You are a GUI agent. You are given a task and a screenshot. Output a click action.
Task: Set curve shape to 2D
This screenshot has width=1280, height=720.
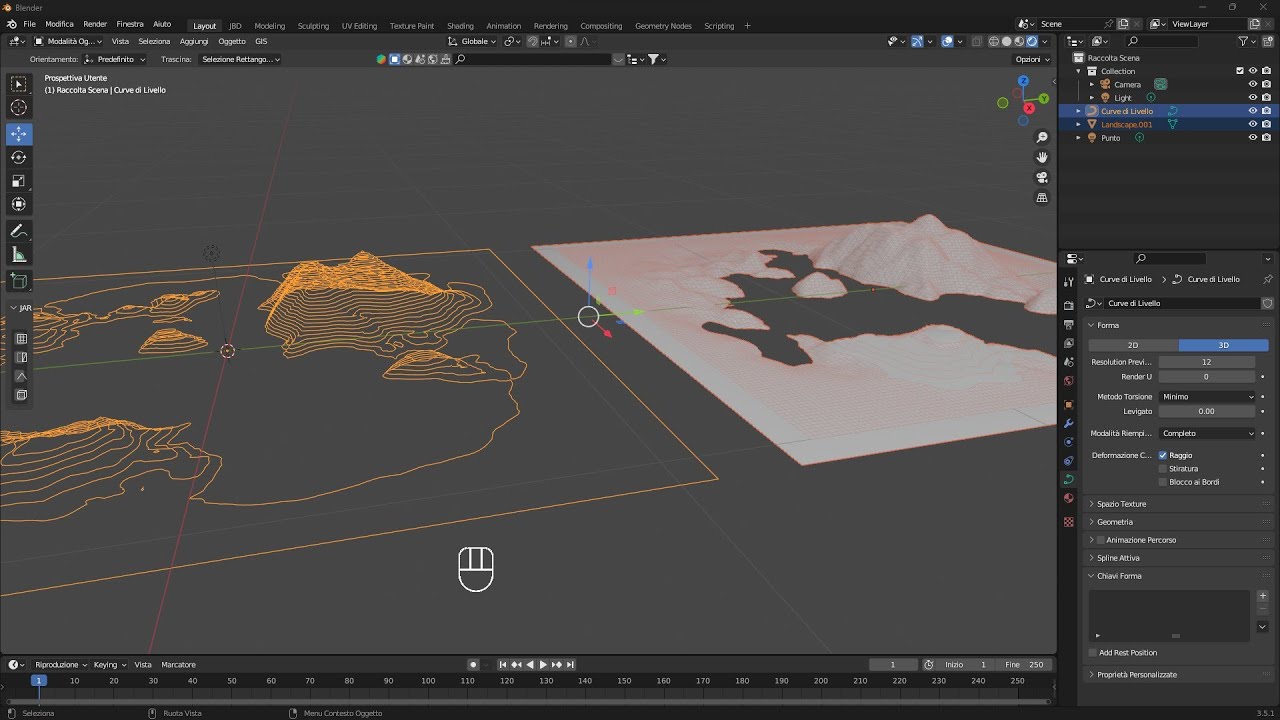pos(1133,345)
